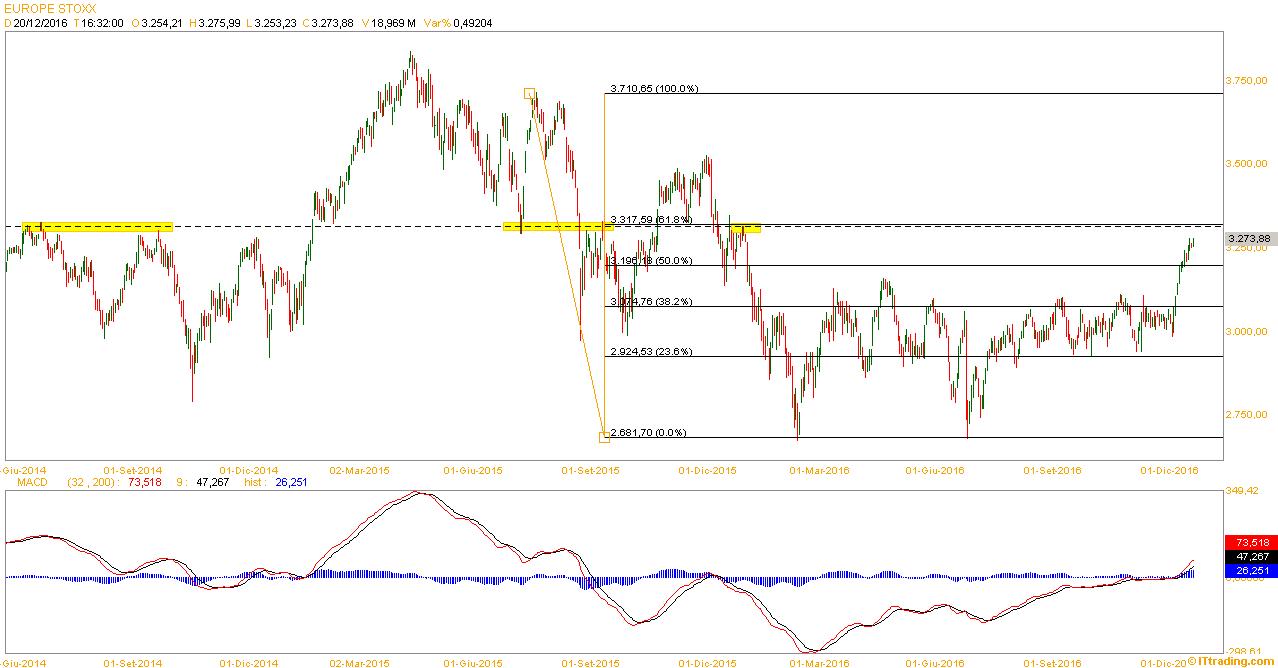
Task: Click the EUROPE STOXX chart title
Action: 49,8
